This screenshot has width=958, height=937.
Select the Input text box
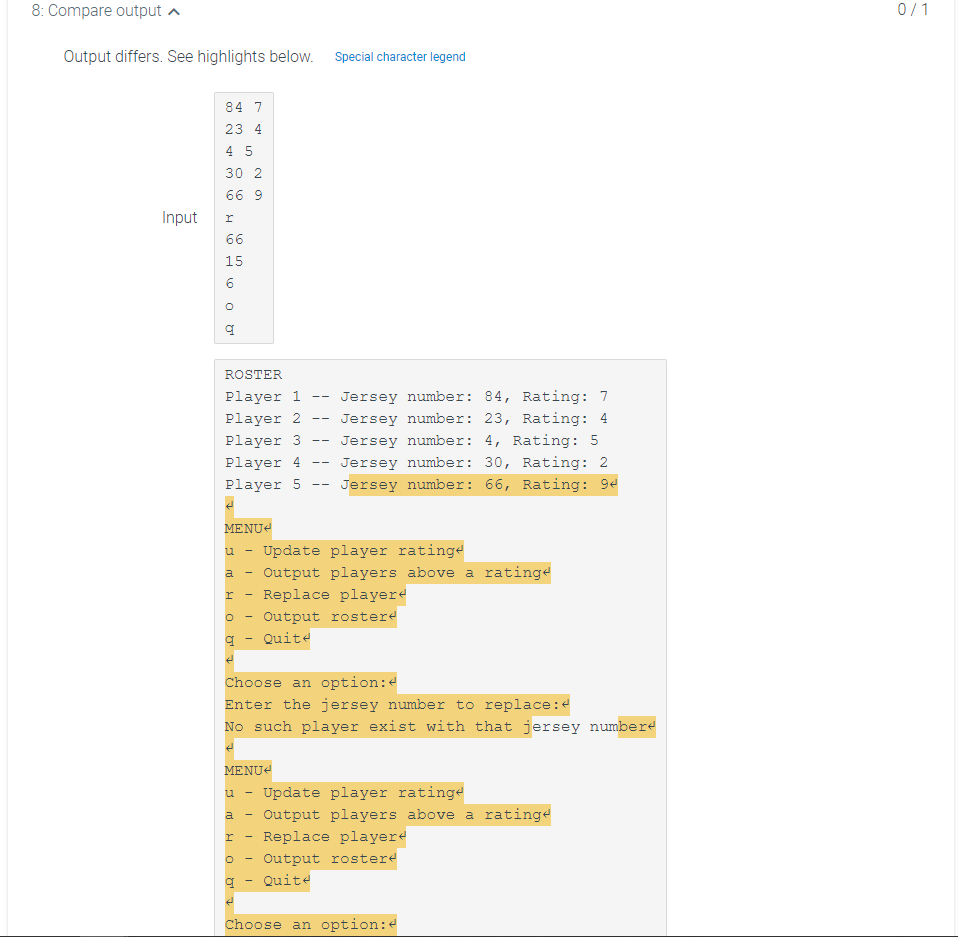click(243, 217)
